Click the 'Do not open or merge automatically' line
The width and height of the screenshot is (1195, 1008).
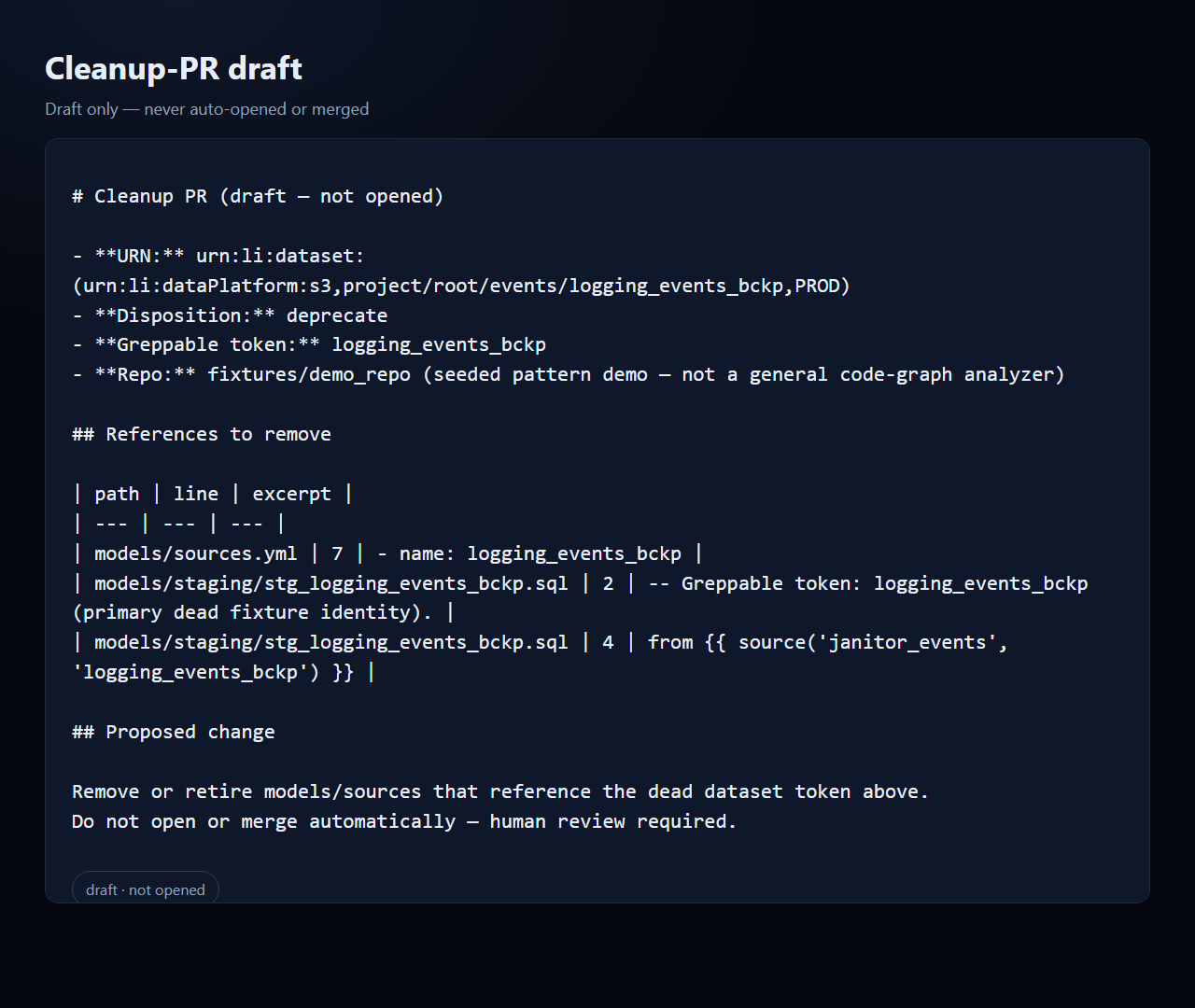pyautogui.click(x=404, y=821)
